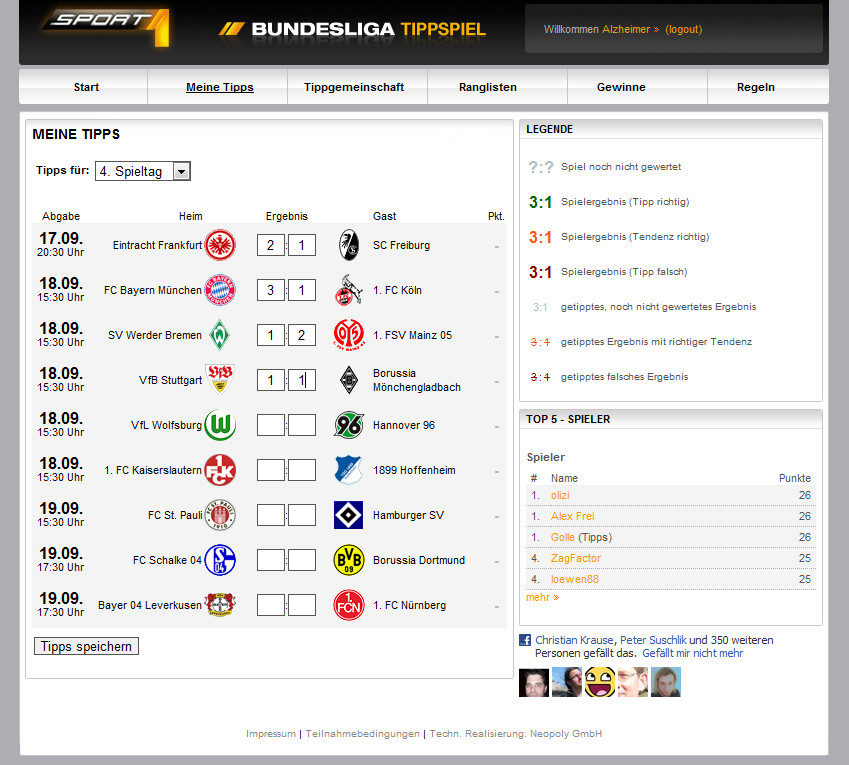
Task: Click the SV Werder Bremen club crest
Action: tap(220, 335)
